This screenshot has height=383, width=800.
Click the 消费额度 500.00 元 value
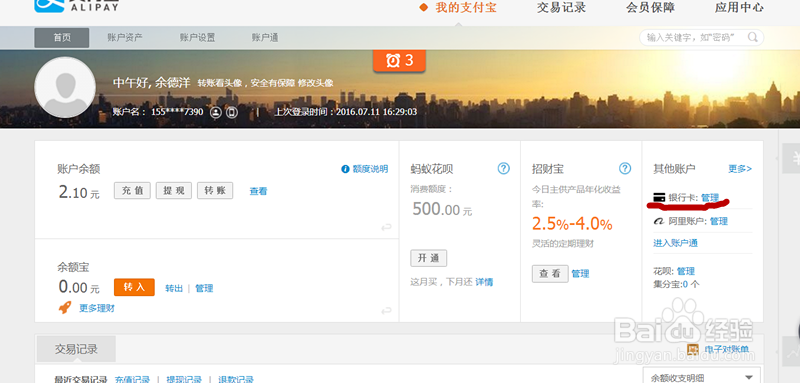click(x=442, y=209)
